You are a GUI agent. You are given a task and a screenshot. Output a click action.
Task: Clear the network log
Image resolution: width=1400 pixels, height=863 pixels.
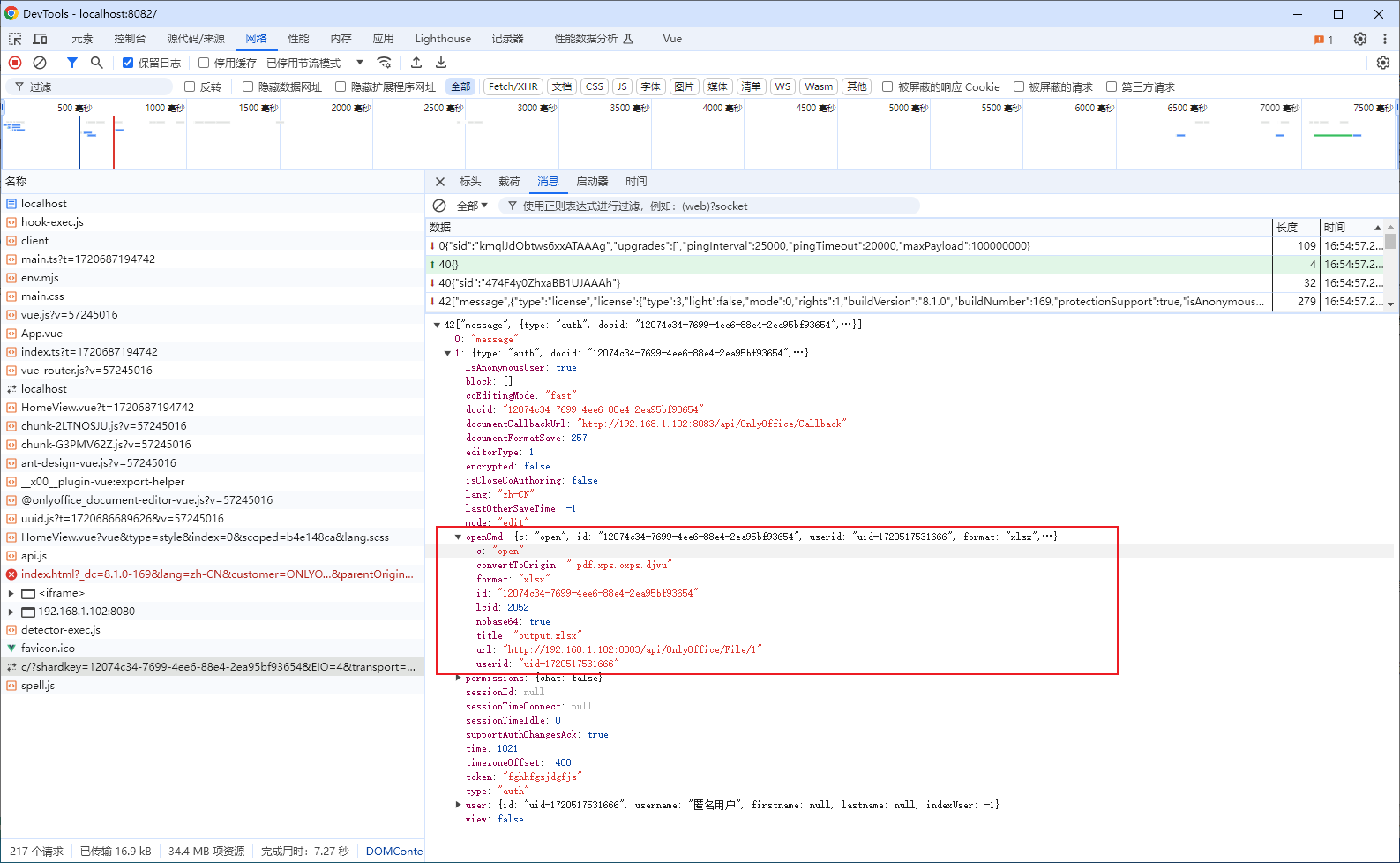[40, 63]
